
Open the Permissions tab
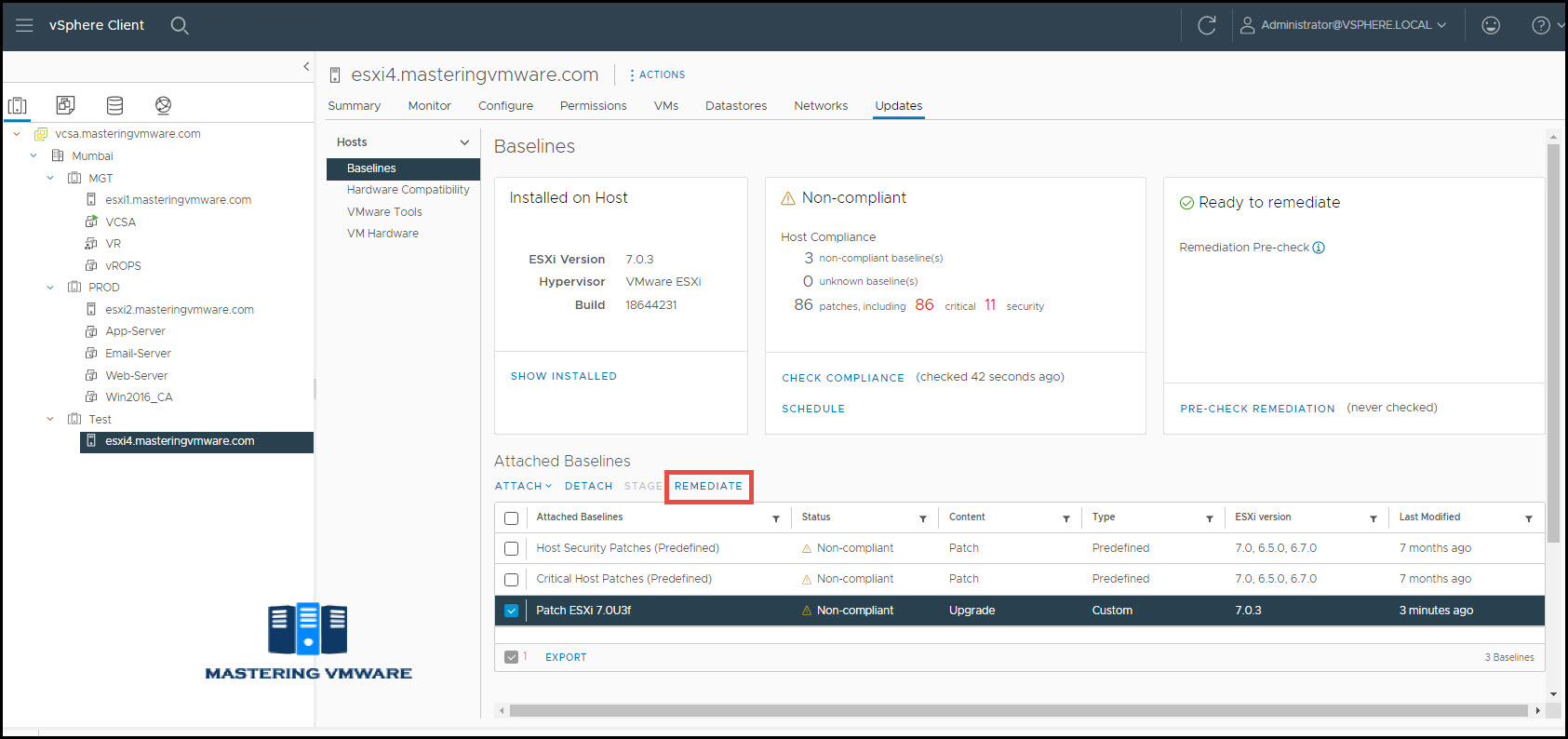pyautogui.click(x=593, y=106)
